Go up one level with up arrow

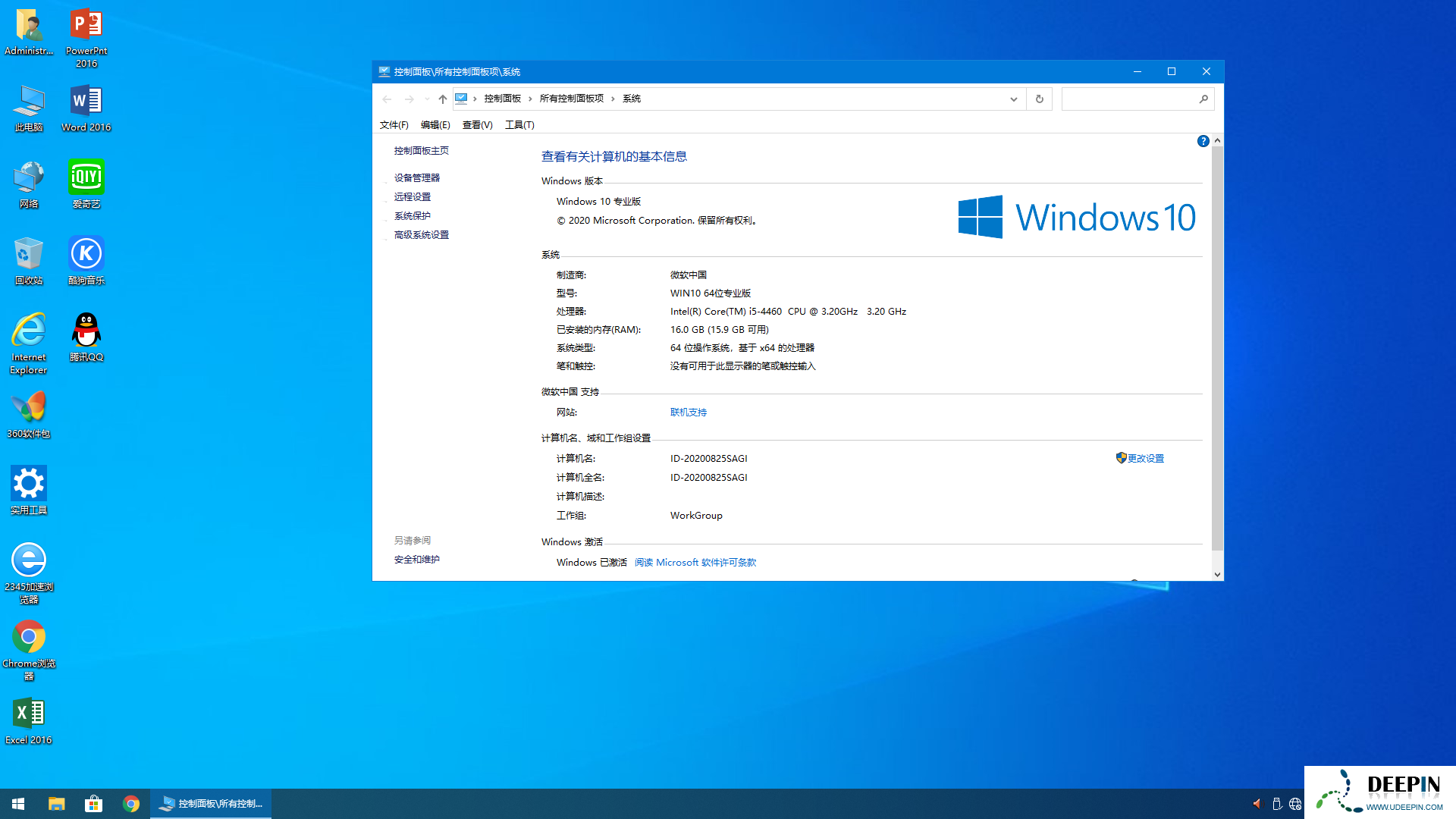tap(443, 99)
